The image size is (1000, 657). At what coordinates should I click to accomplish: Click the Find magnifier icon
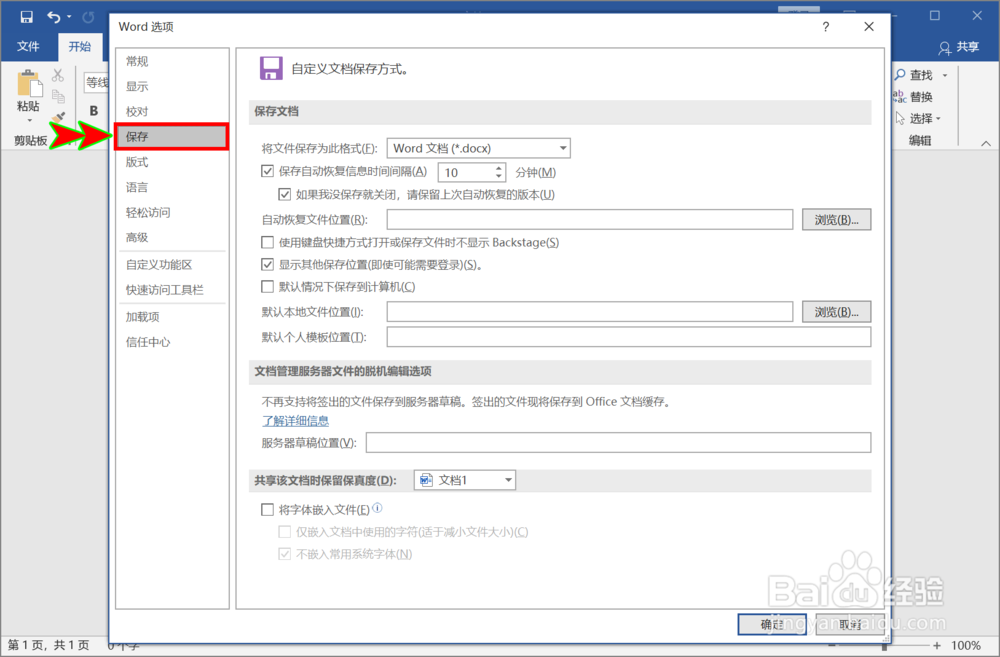coord(900,75)
